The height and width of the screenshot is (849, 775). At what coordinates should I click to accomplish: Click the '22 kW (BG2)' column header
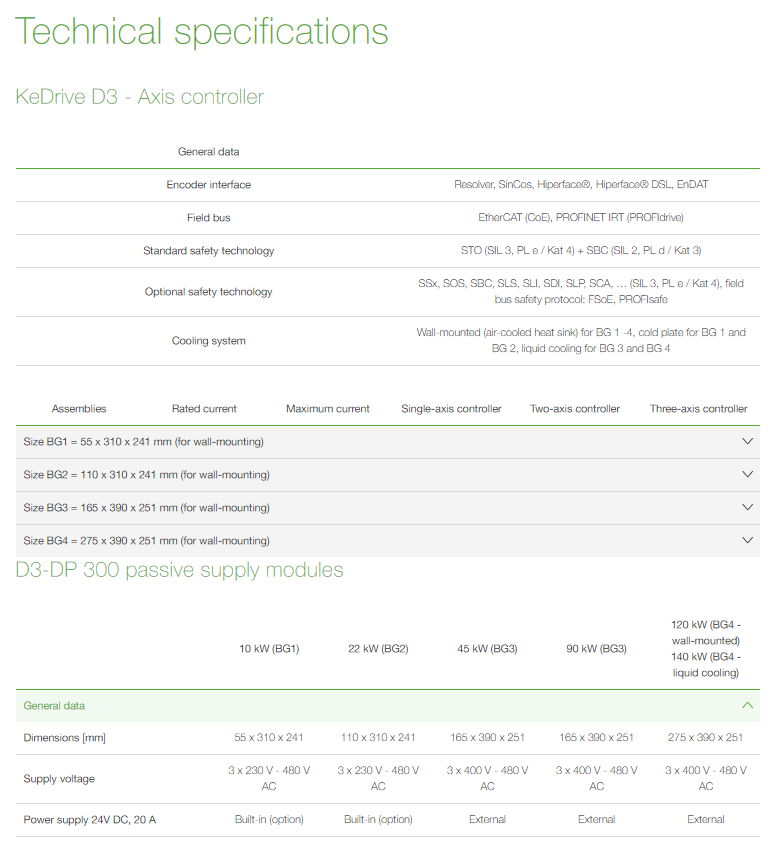coord(378,649)
